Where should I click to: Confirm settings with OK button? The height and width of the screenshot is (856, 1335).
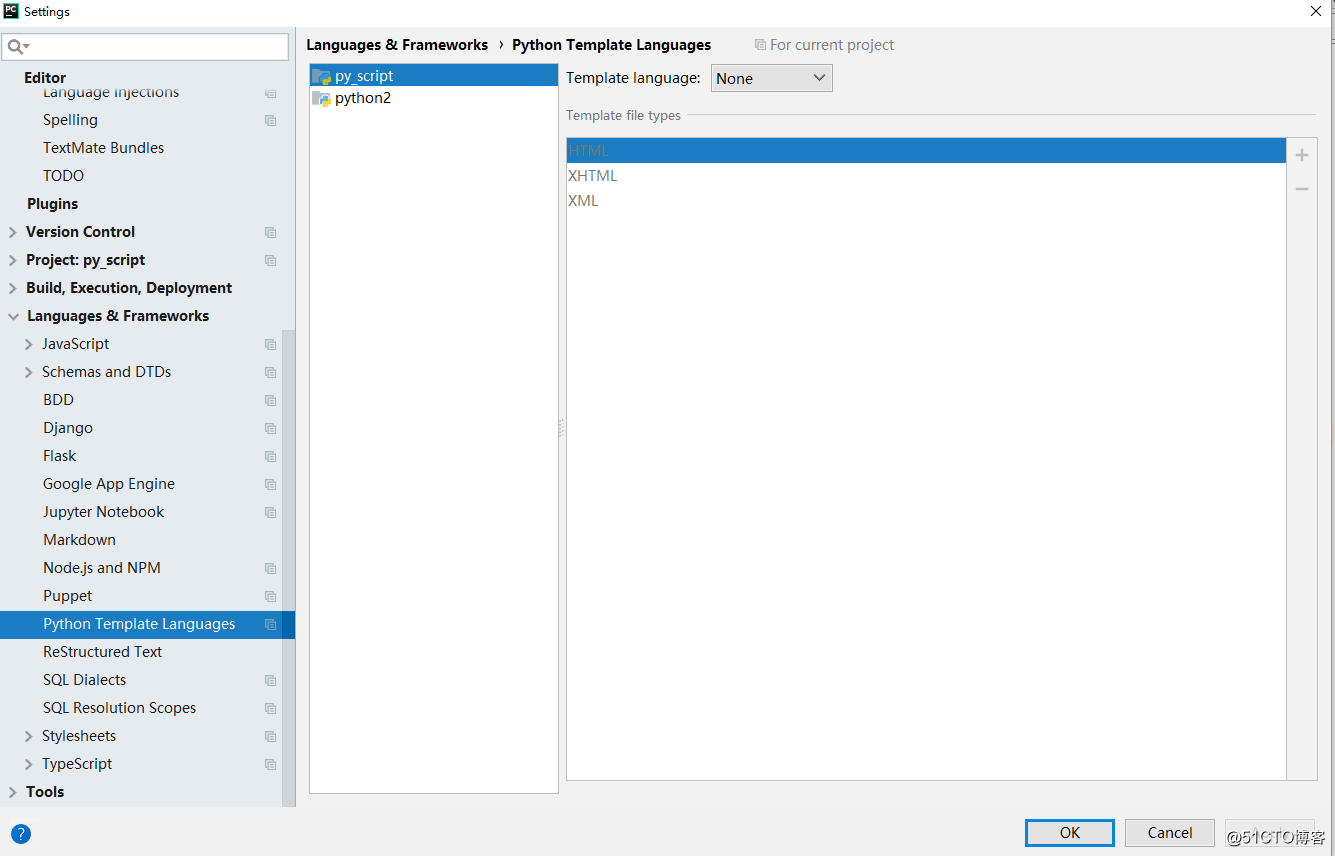(1069, 833)
